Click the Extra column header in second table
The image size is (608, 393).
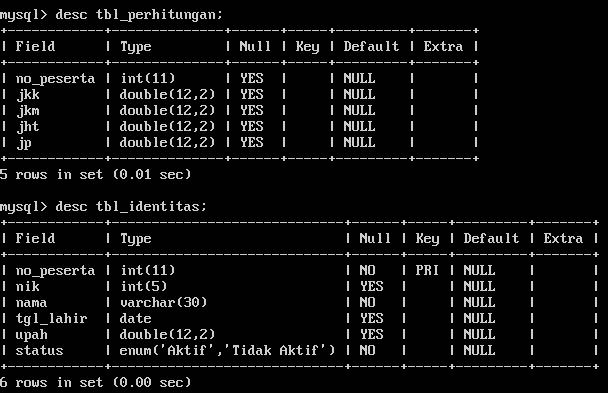563,238
